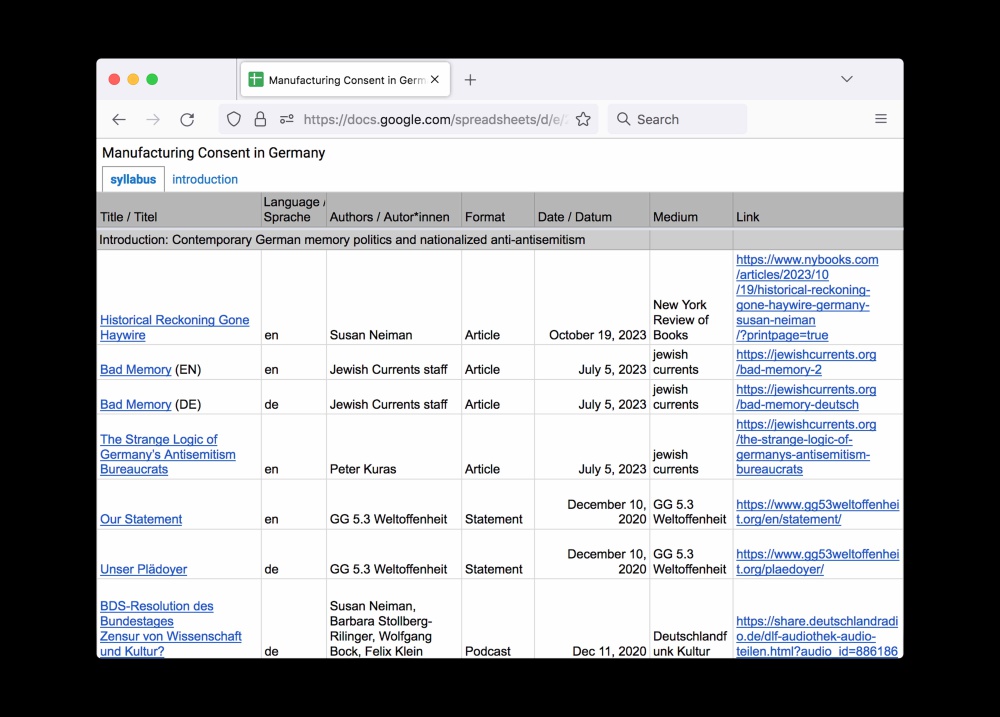
Task: Reload the page with refresh icon
Action: tap(187, 119)
